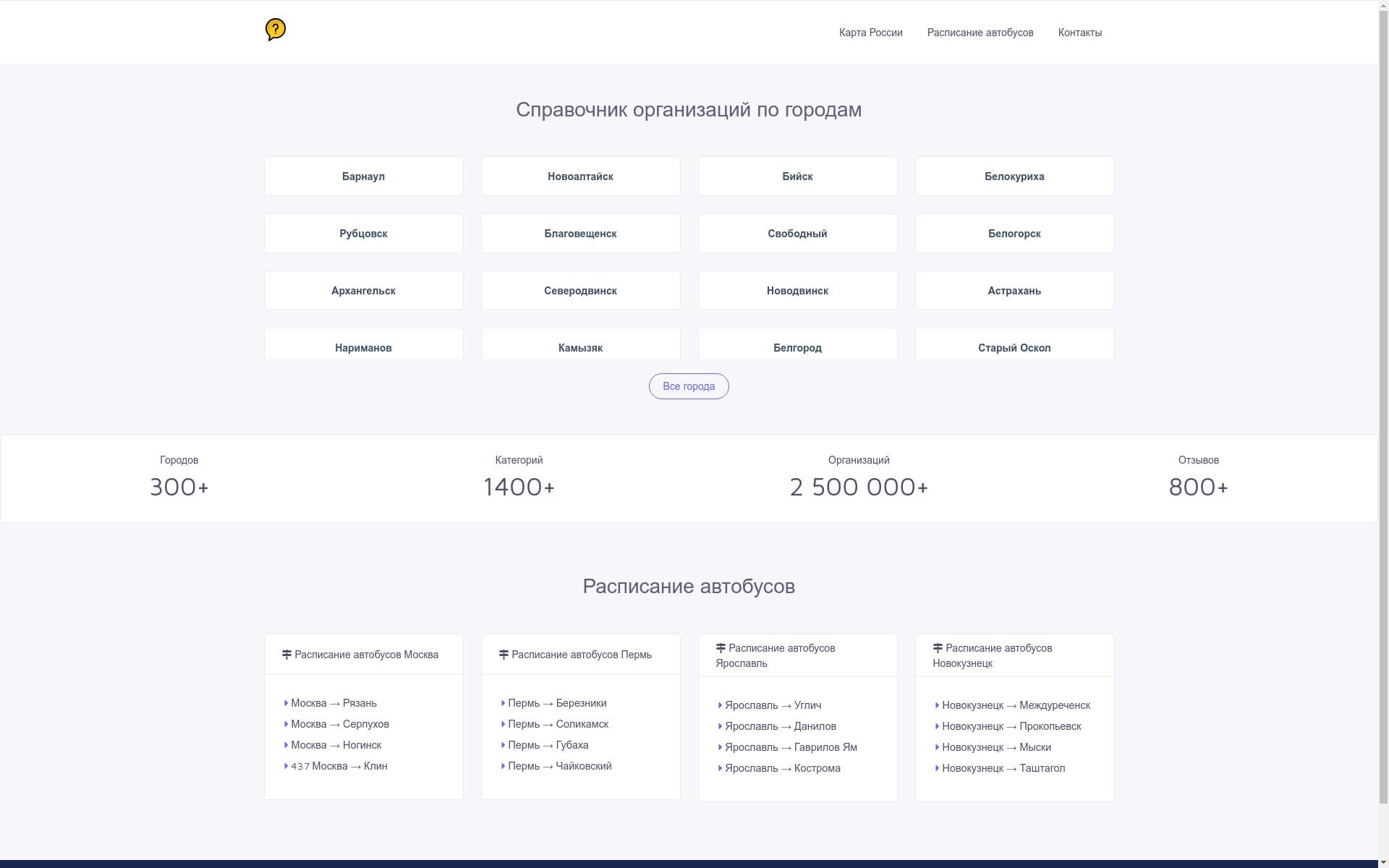Viewport: 1389px width, 868px height.
Task: Follow Ярославль → Кострома route link
Action: (x=782, y=768)
